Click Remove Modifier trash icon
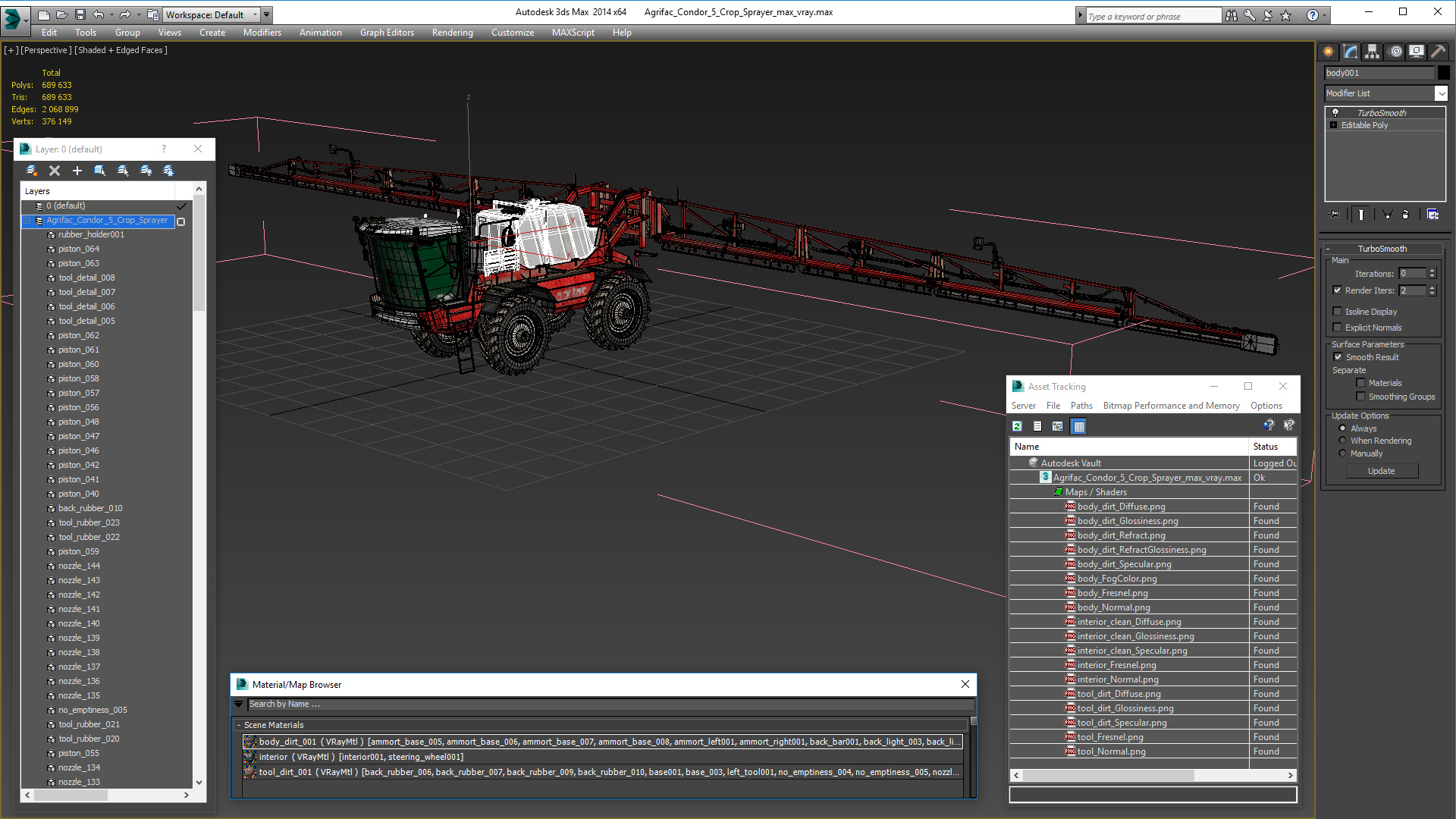The height and width of the screenshot is (819, 1456). (x=1406, y=215)
